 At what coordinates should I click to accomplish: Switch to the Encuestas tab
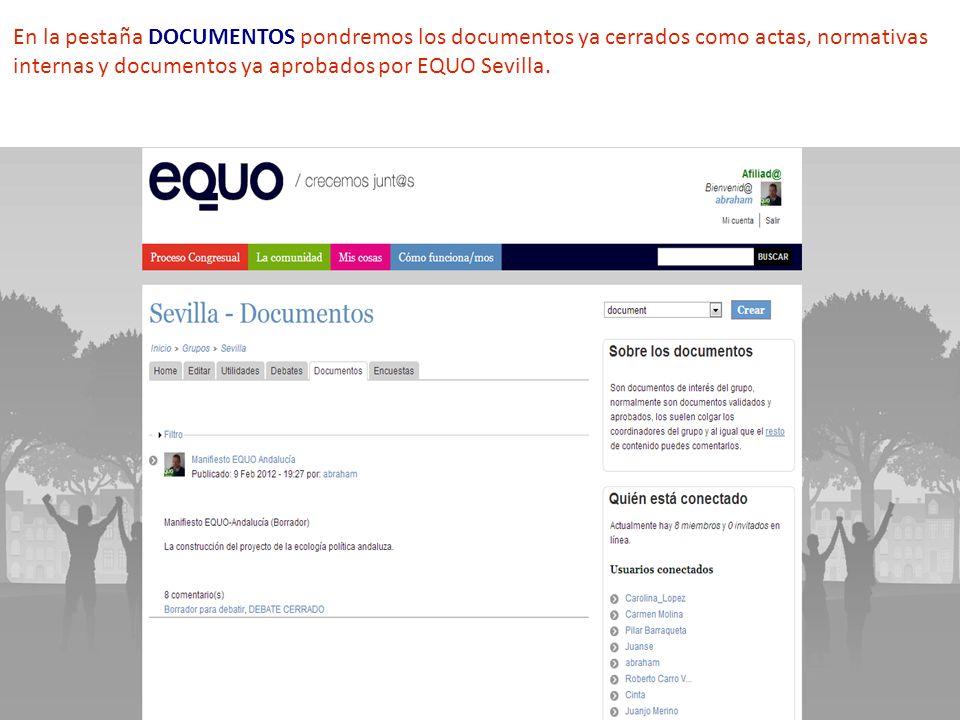pyautogui.click(x=394, y=371)
